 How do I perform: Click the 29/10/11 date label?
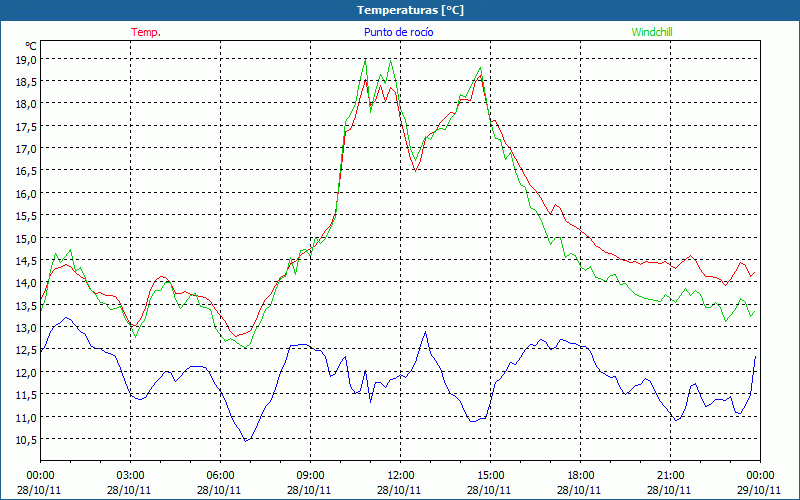pyautogui.click(x=759, y=490)
